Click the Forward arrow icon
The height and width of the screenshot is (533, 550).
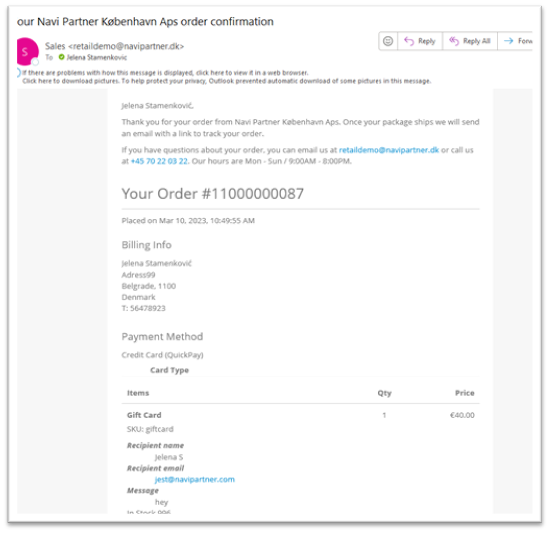click(x=509, y=41)
